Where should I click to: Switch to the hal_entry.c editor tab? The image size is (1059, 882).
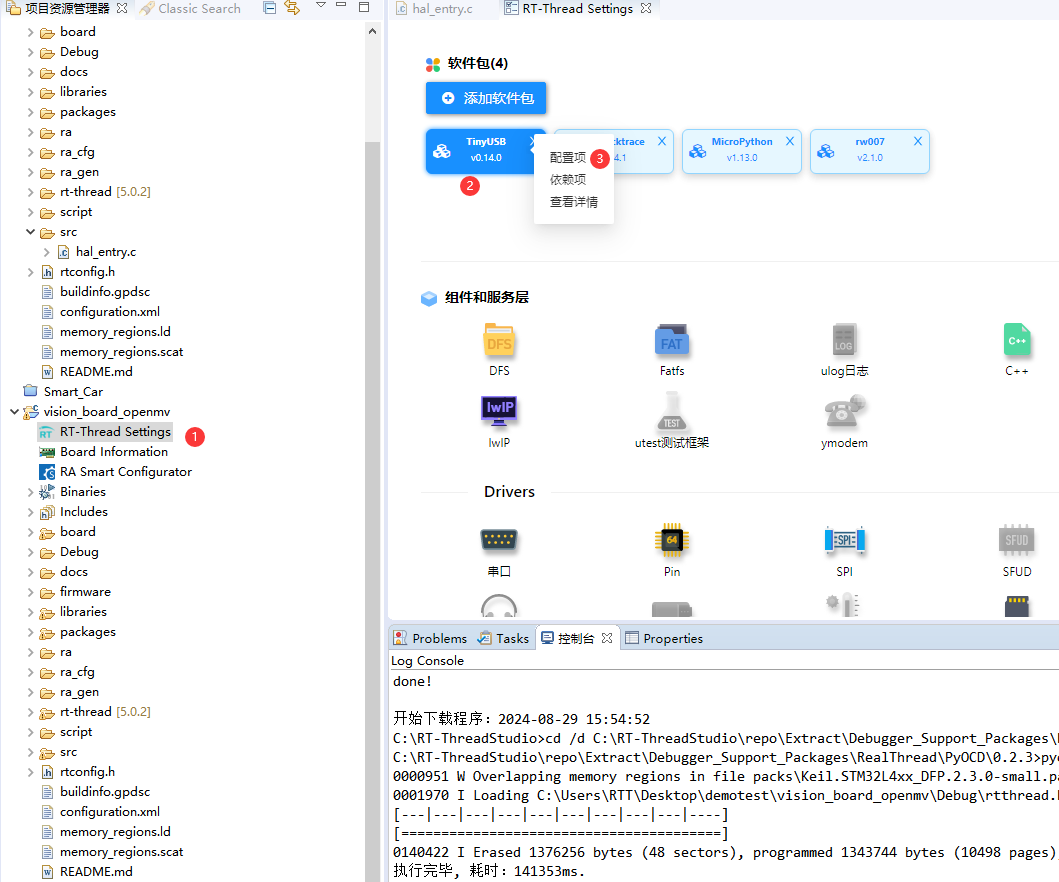[435, 9]
